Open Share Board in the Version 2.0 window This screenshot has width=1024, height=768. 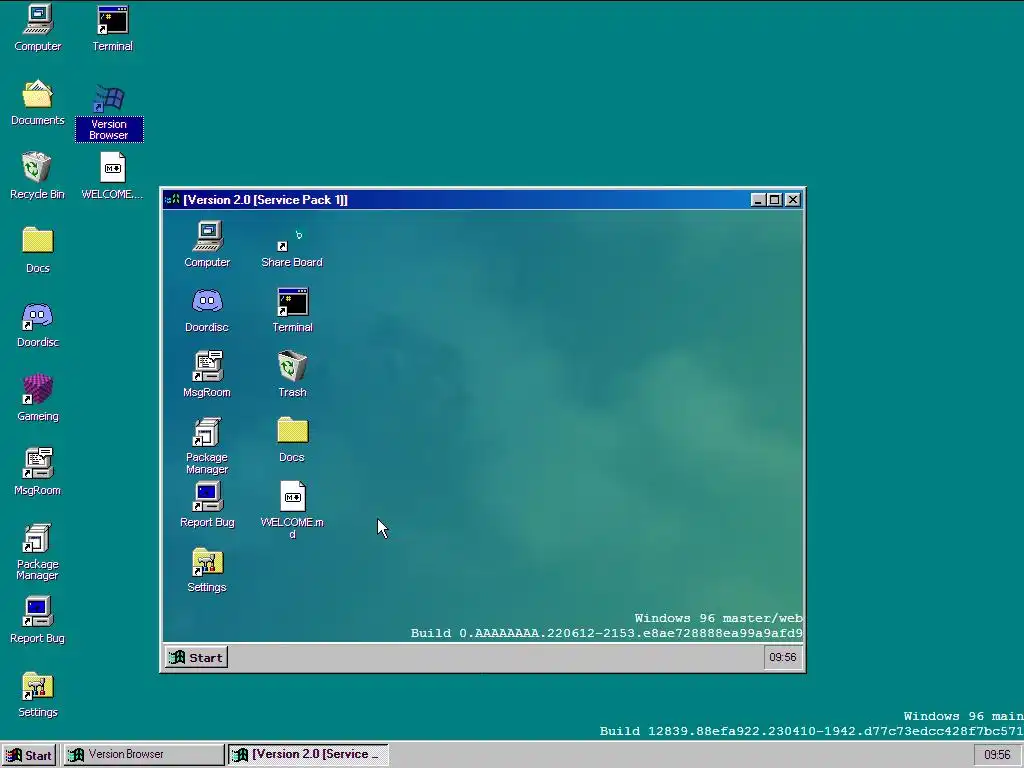292,247
